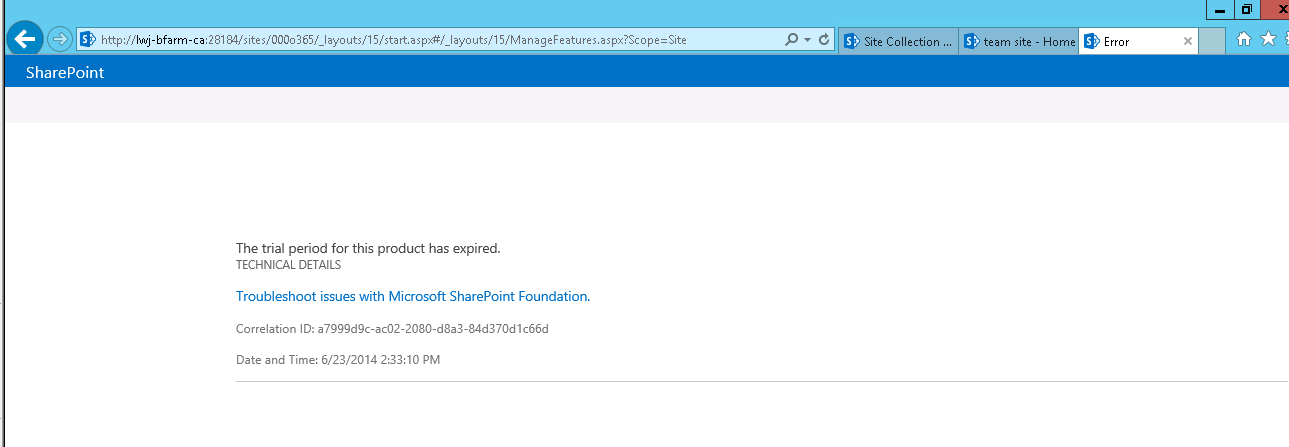Click the browser Forward arrow button
The height and width of the screenshot is (447, 1289).
[60, 40]
